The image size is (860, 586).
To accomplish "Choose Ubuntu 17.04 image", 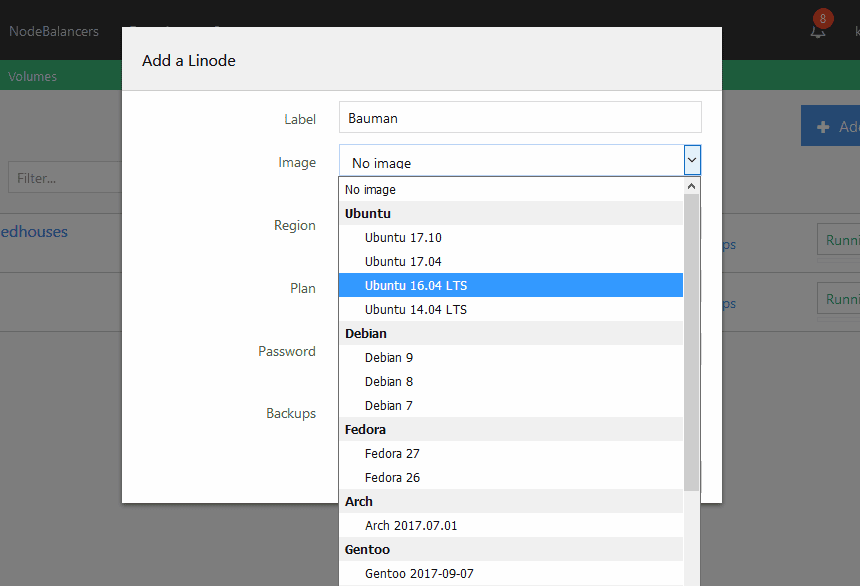I will [511, 262].
